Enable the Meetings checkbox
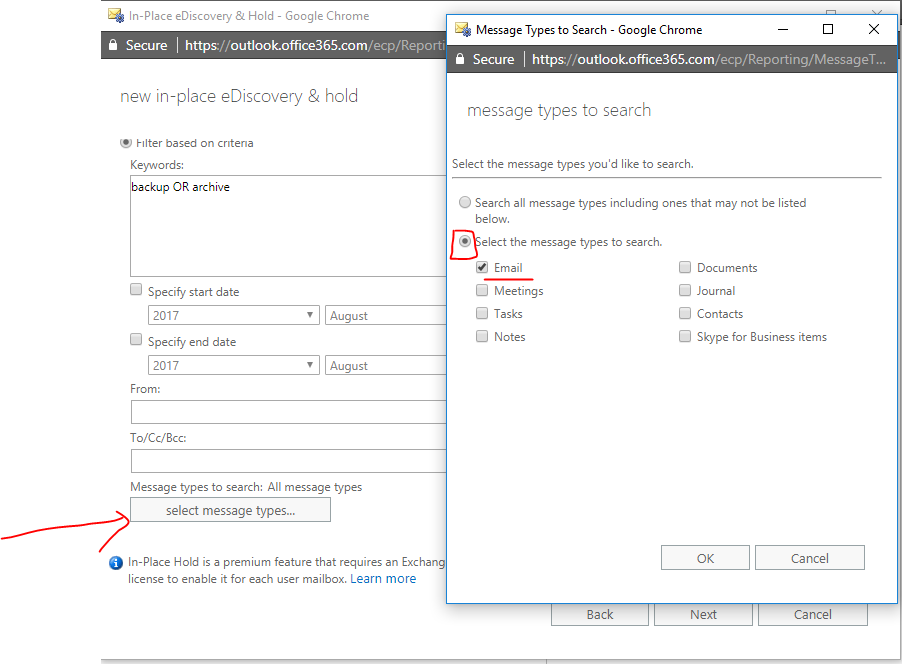 (x=482, y=291)
